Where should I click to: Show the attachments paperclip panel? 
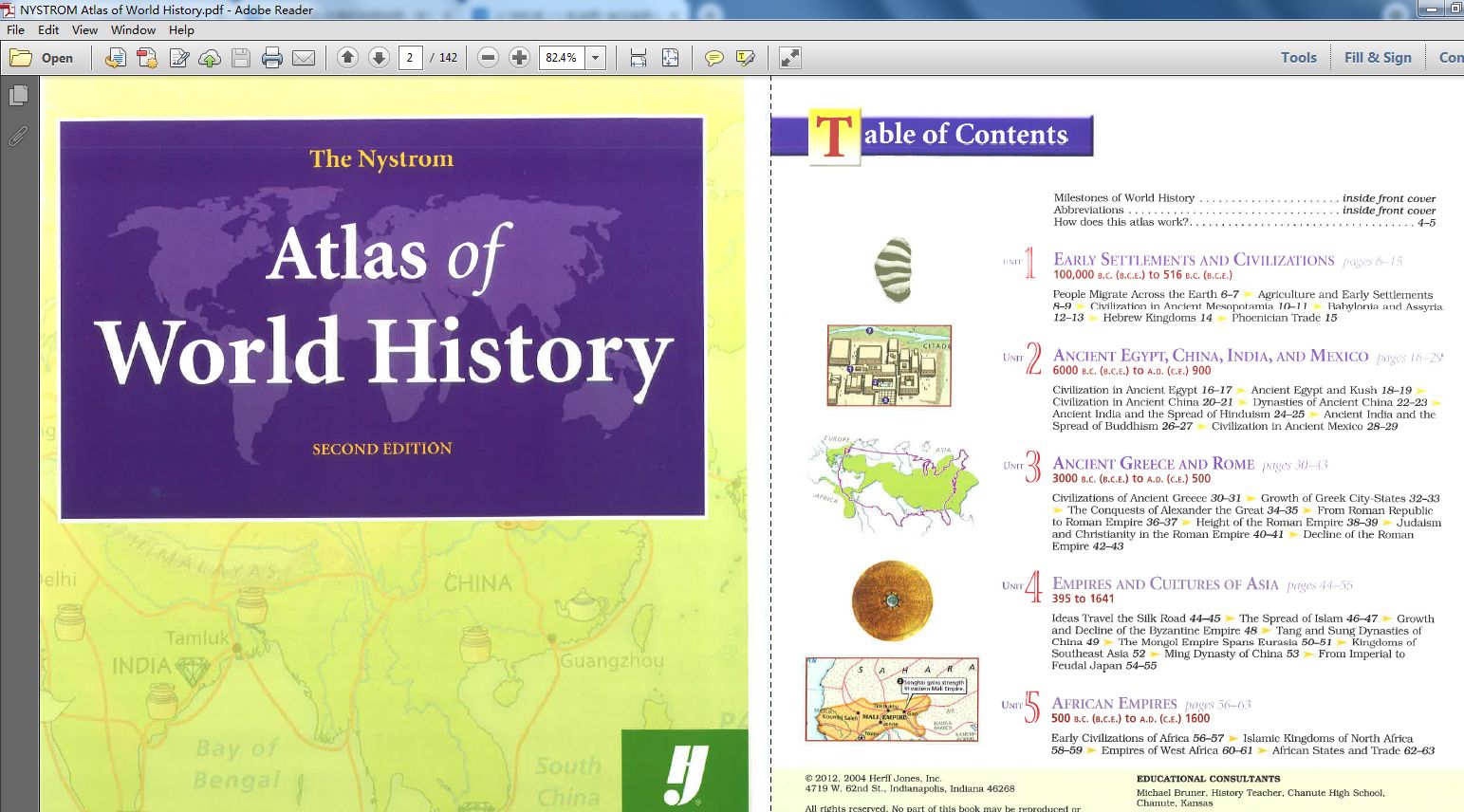18,136
